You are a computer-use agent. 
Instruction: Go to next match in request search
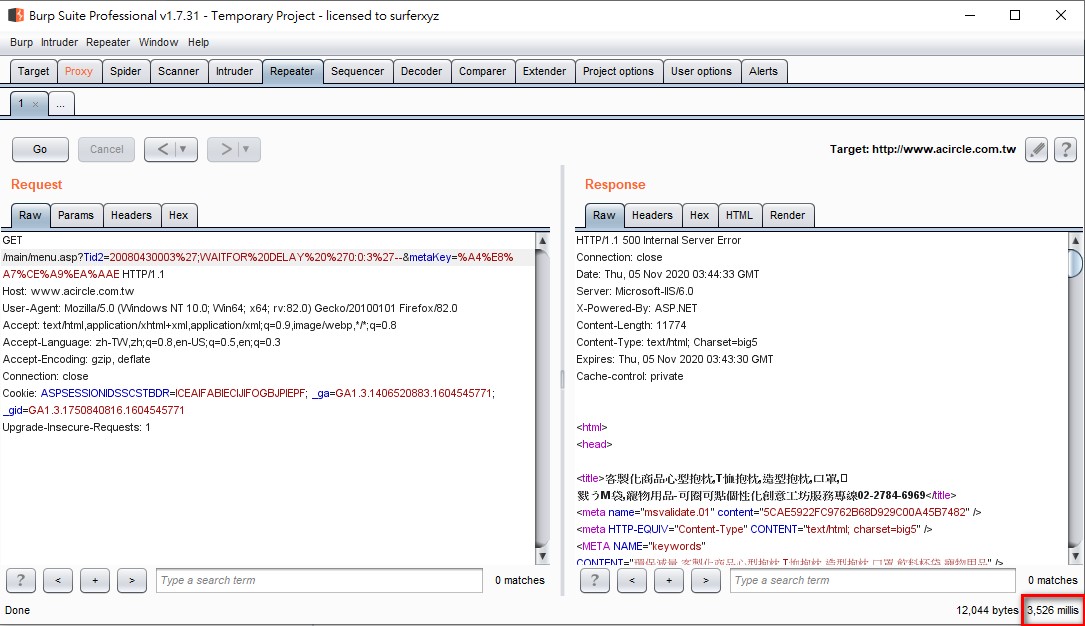tap(131, 580)
